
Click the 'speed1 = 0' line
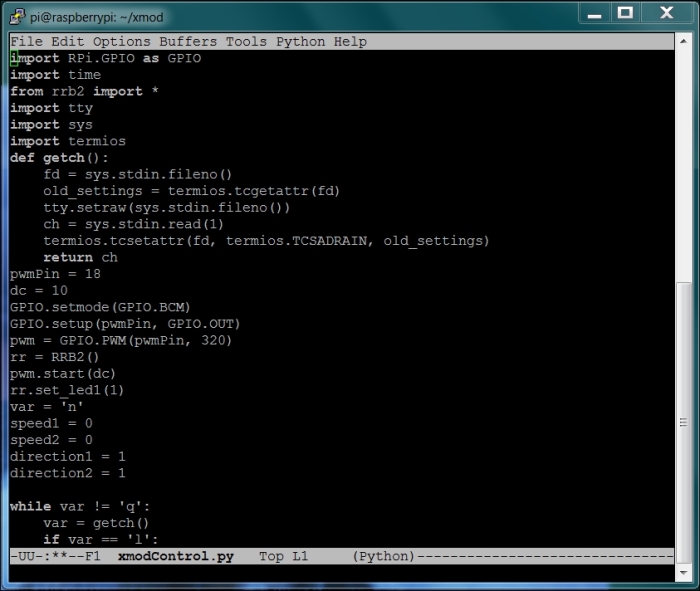52,424
